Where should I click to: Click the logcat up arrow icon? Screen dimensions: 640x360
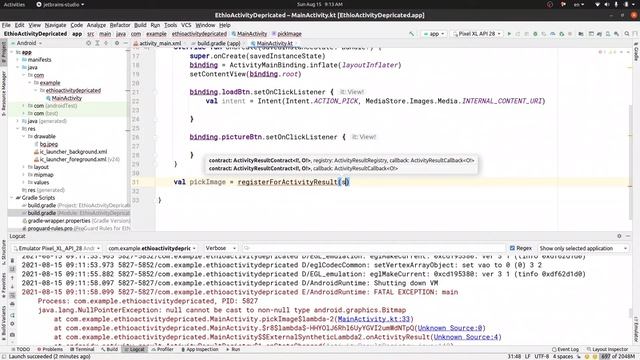pyautogui.click(x=12, y=278)
